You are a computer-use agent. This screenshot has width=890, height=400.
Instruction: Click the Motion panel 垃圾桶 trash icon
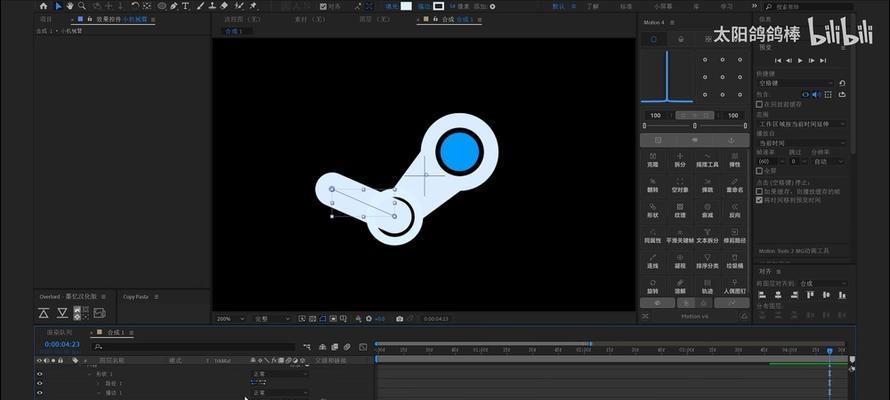pyautogui.click(x=734, y=258)
